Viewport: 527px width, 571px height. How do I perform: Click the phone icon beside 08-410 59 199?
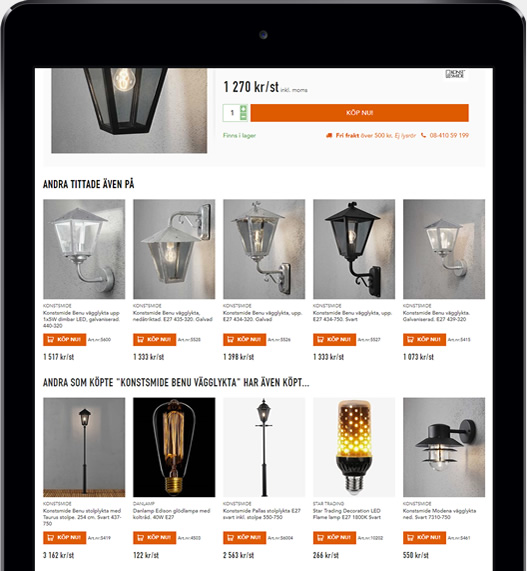423,135
